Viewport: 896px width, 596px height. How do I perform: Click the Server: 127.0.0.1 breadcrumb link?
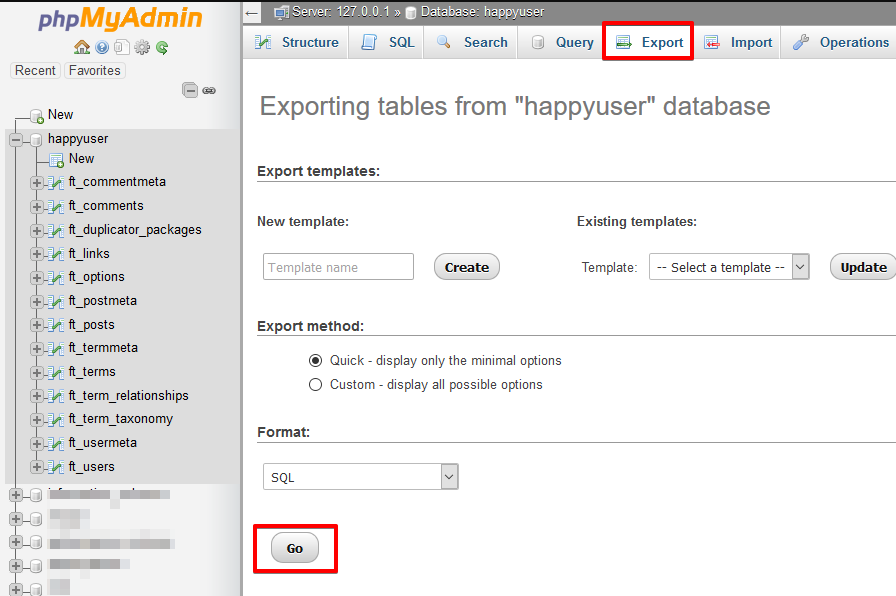pos(339,12)
